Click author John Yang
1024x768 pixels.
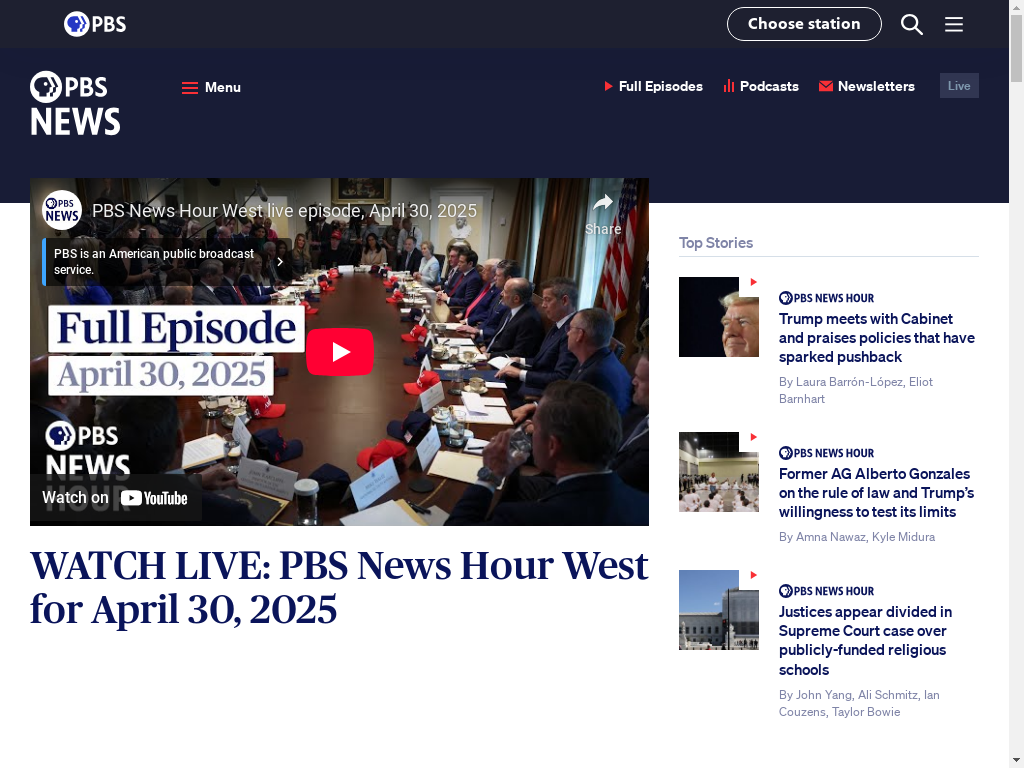[824, 695]
